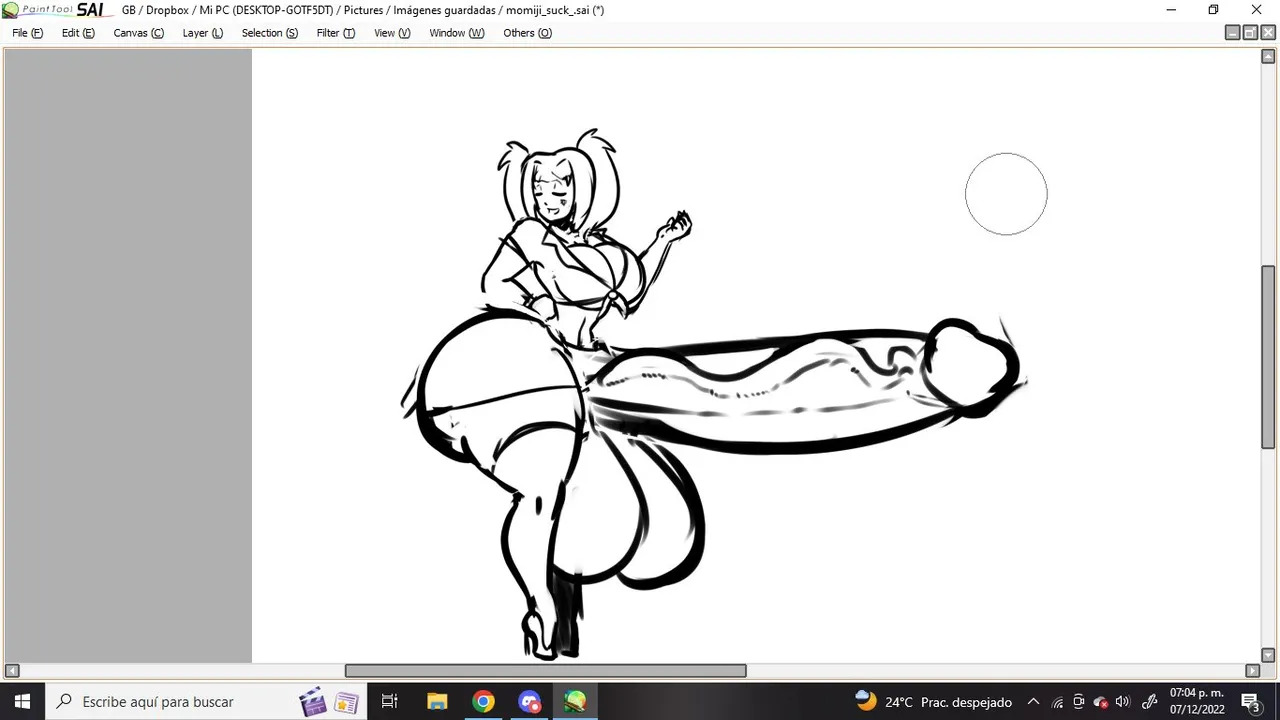Open Task View on the taskbar

(x=390, y=702)
